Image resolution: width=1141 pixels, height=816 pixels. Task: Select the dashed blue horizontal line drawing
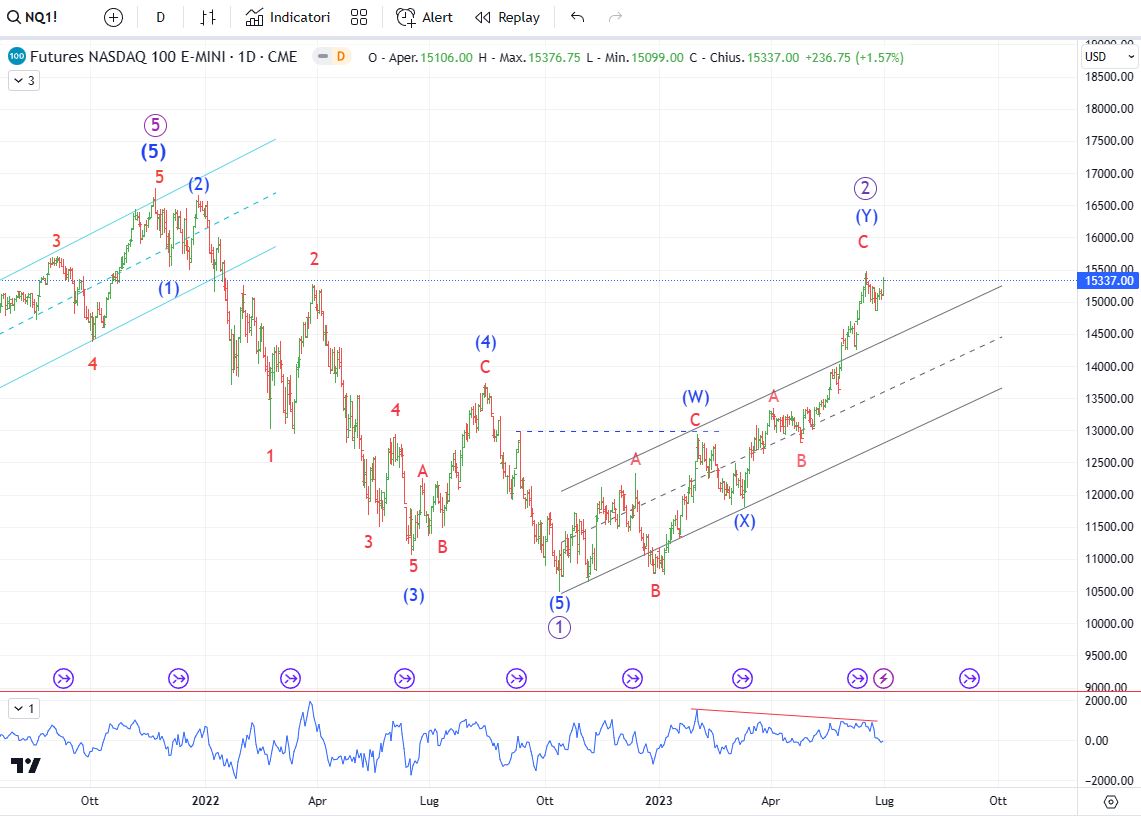[x=619, y=432]
